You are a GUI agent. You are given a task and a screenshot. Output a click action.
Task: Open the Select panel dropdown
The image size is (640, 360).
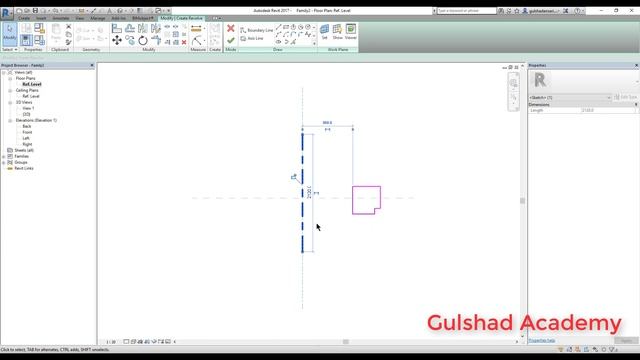(x=10, y=49)
